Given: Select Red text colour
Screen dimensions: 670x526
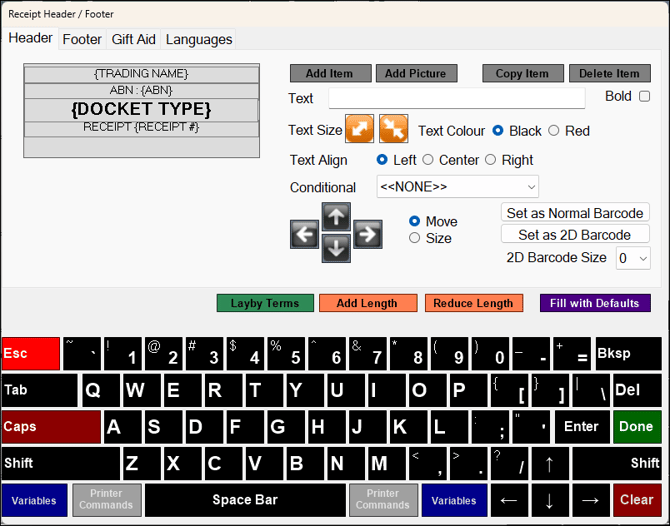Looking at the screenshot, I should [x=554, y=130].
